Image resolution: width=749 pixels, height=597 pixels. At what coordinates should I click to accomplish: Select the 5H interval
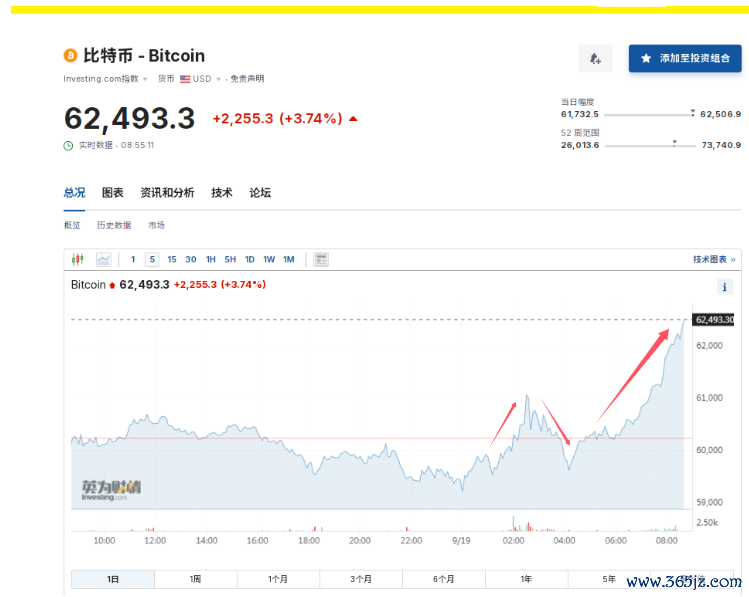pos(230,259)
